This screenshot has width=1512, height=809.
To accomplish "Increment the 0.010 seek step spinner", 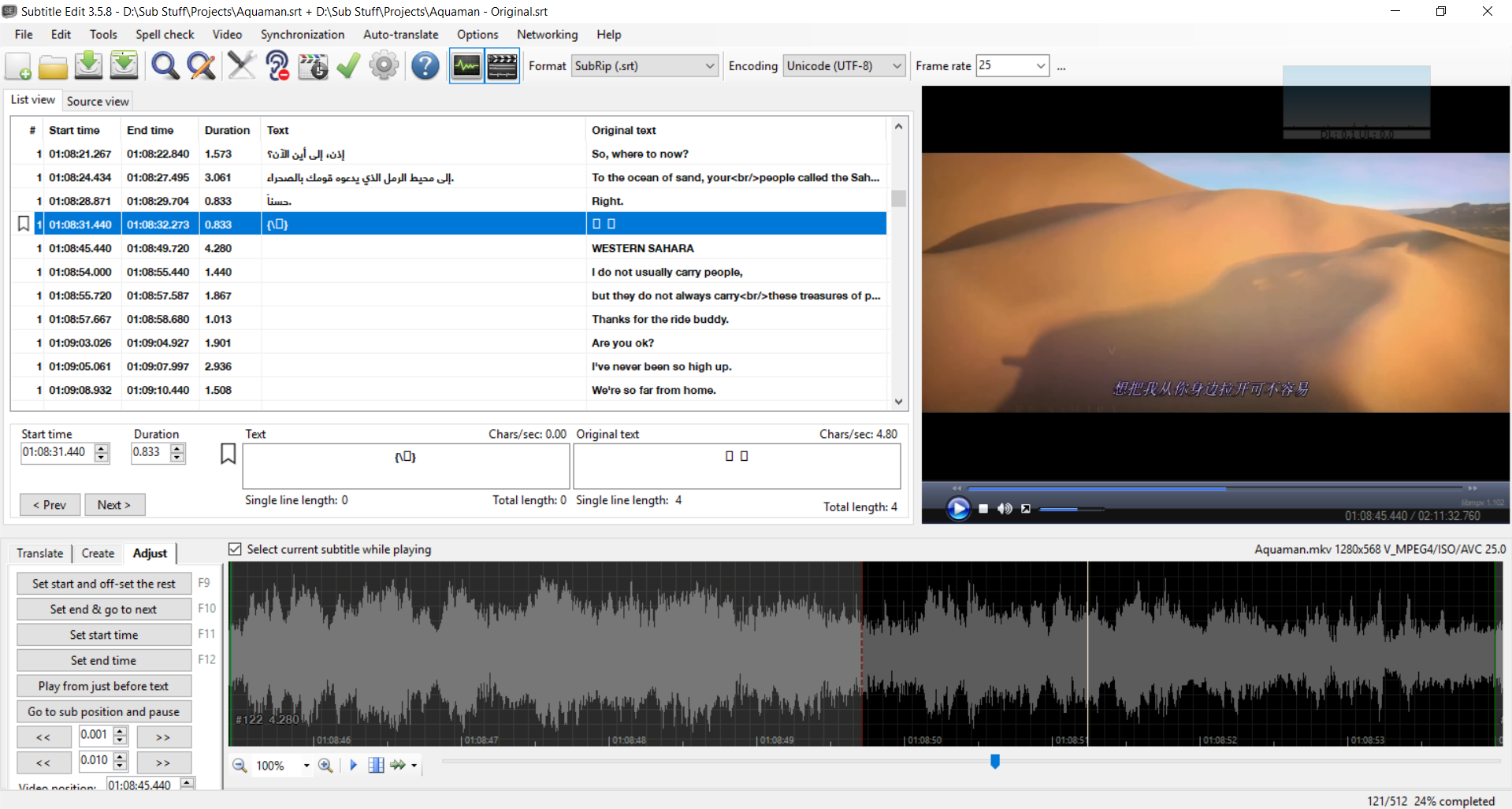I will click(x=121, y=756).
